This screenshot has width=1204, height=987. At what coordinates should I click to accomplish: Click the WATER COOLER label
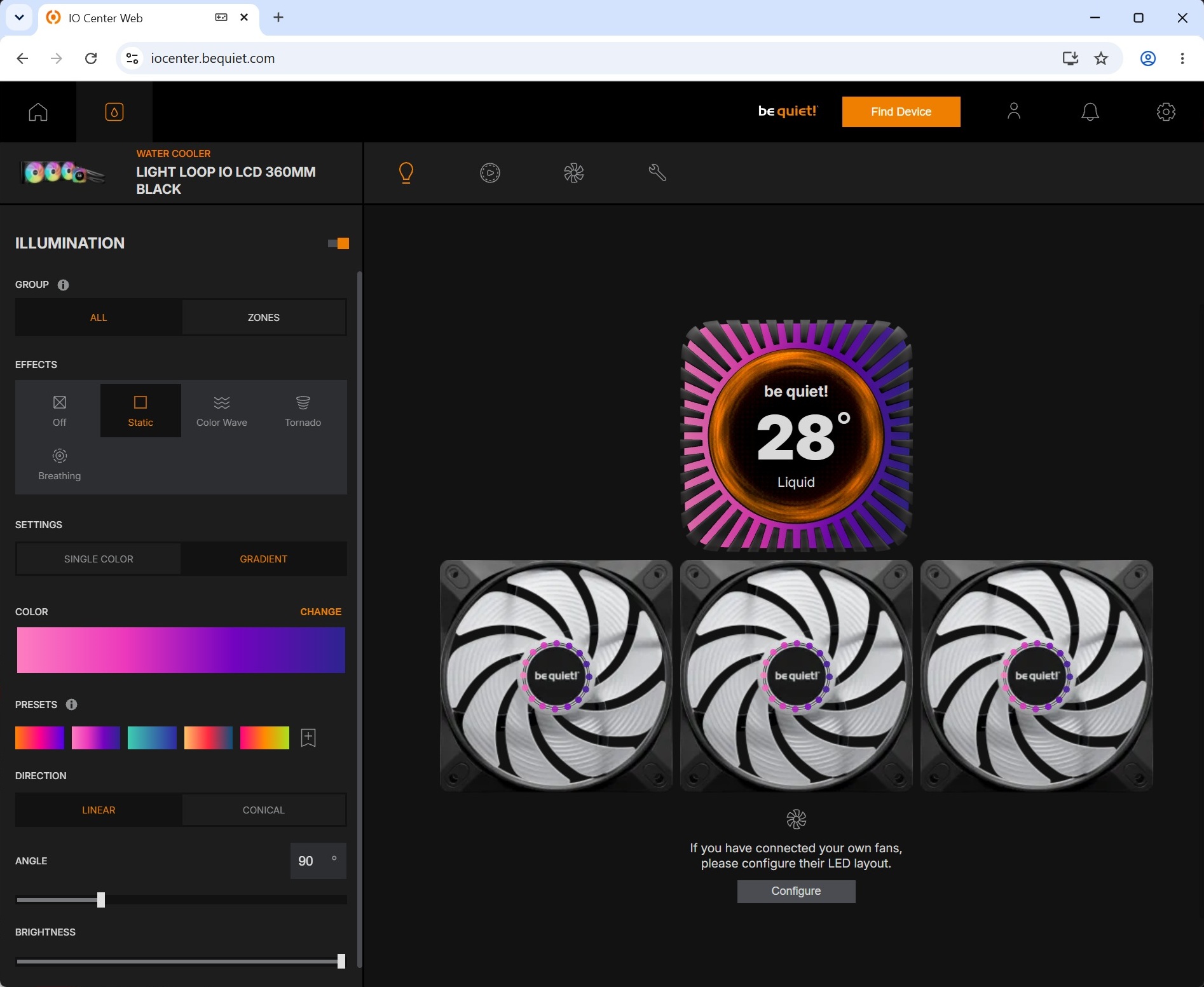click(174, 154)
